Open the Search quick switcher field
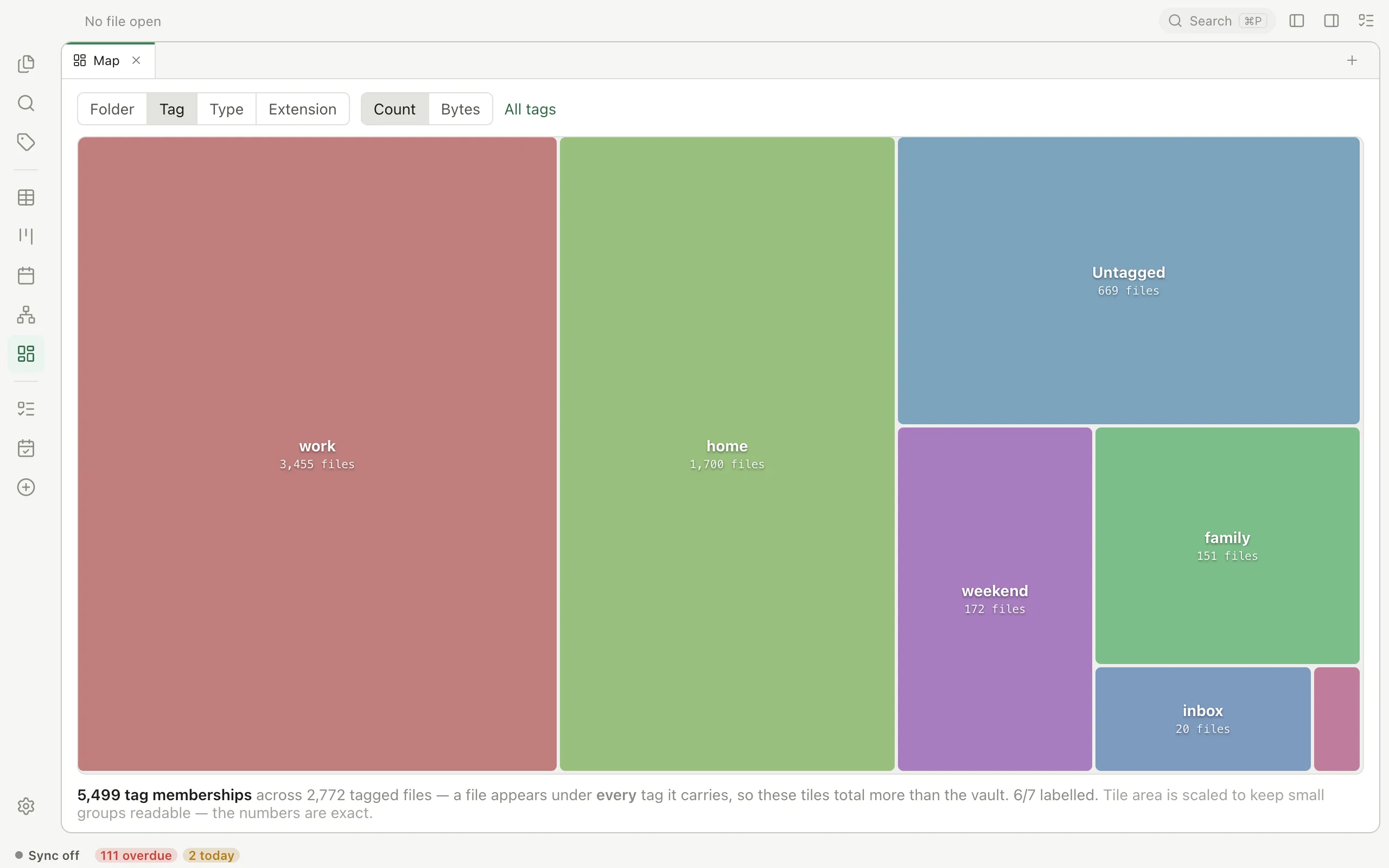The image size is (1389, 868). pyautogui.click(x=1217, y=21)
